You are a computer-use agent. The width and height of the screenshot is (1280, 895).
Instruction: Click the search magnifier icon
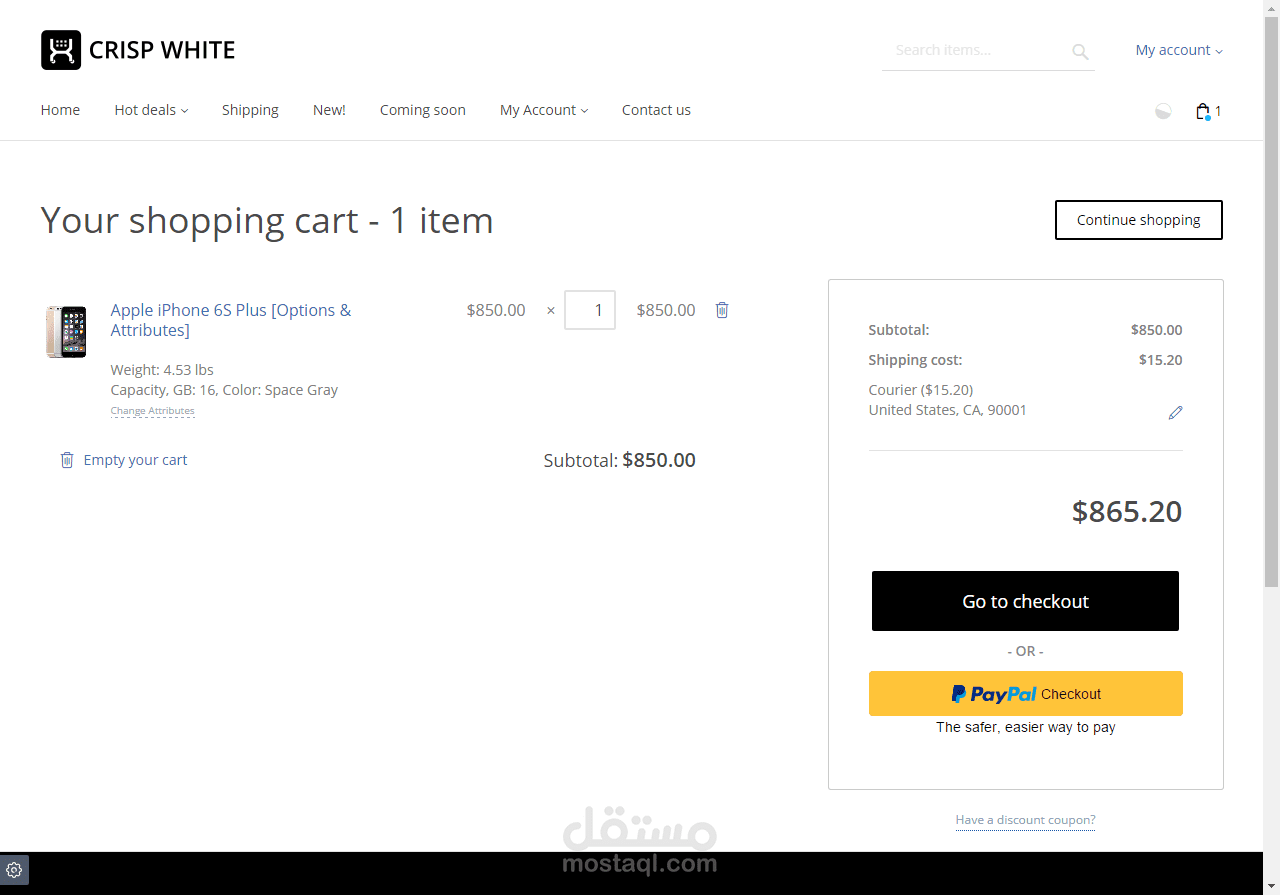(x=1080, y=51)
